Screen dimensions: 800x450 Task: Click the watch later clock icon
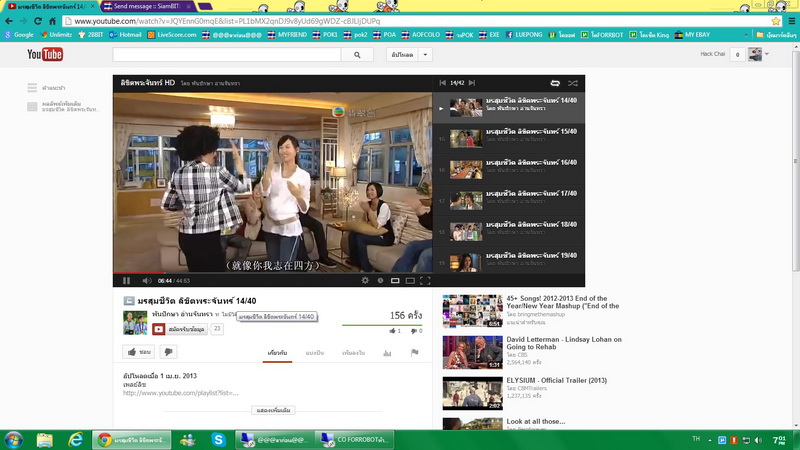pos(380,281)
